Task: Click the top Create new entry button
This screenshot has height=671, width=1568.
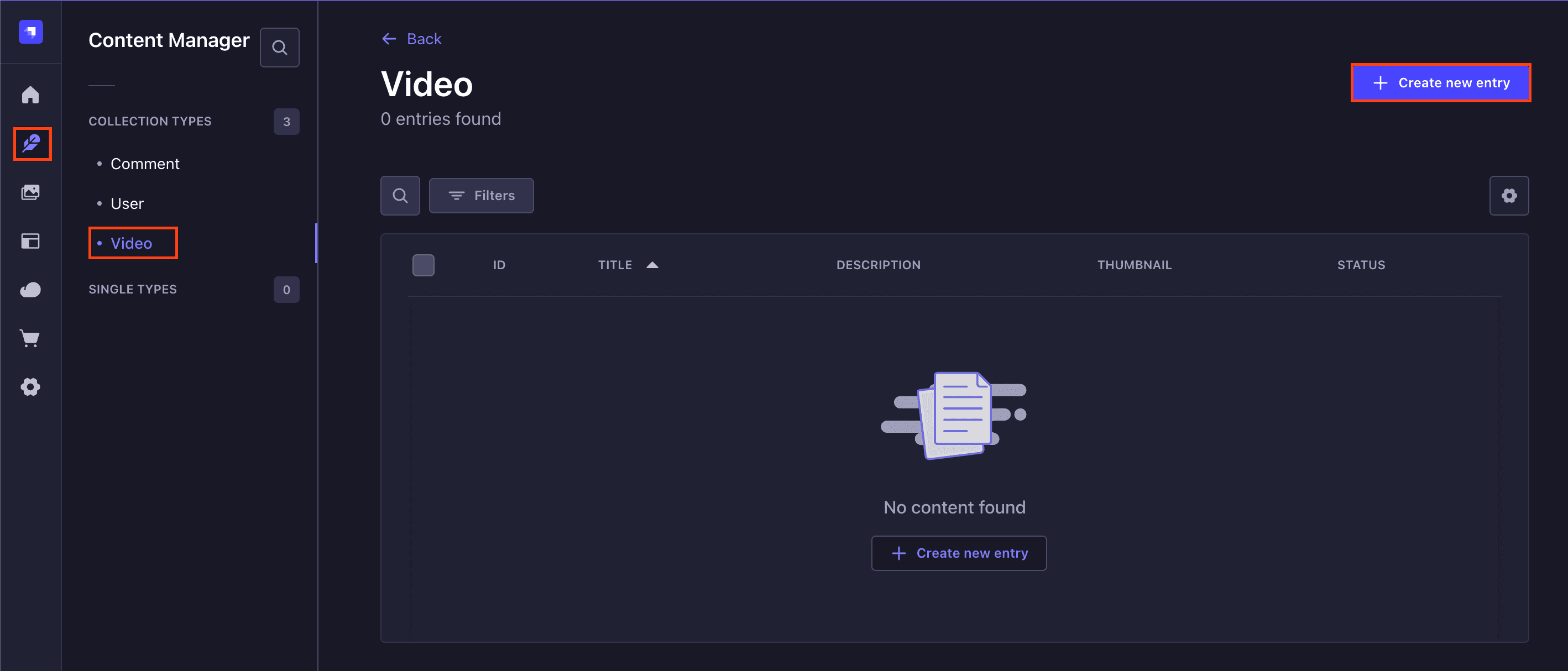Action: [x=1440, y=83]
